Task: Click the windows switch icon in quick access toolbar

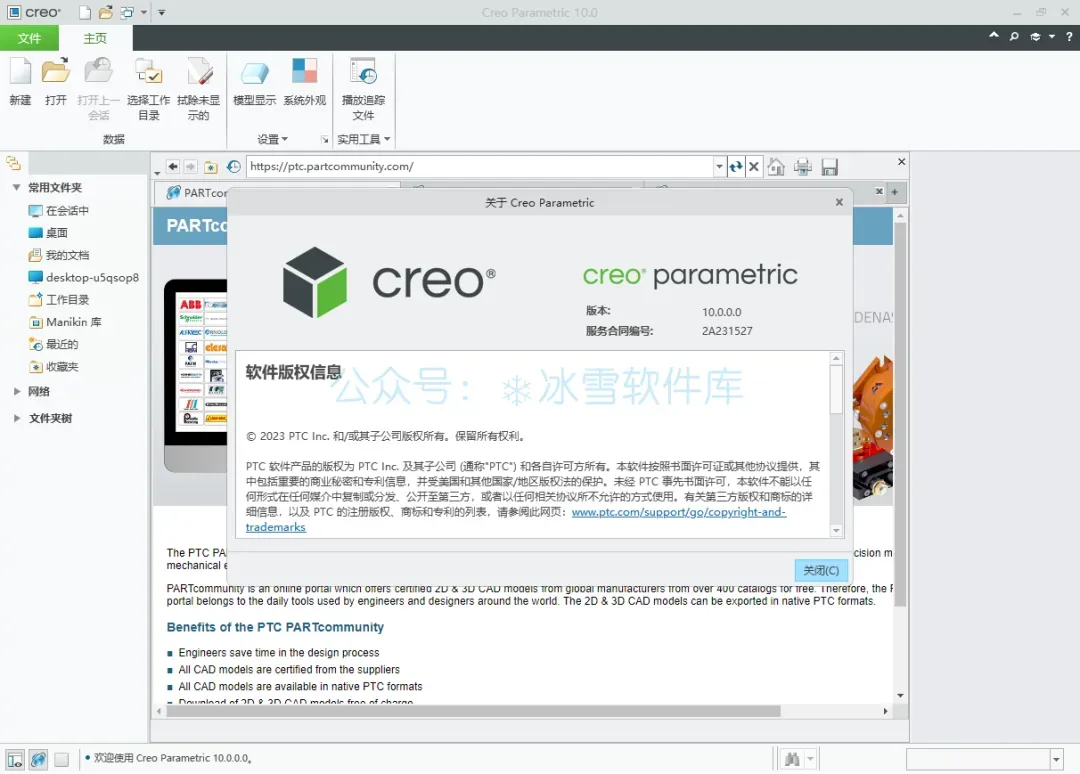Action: coord(127,12)
